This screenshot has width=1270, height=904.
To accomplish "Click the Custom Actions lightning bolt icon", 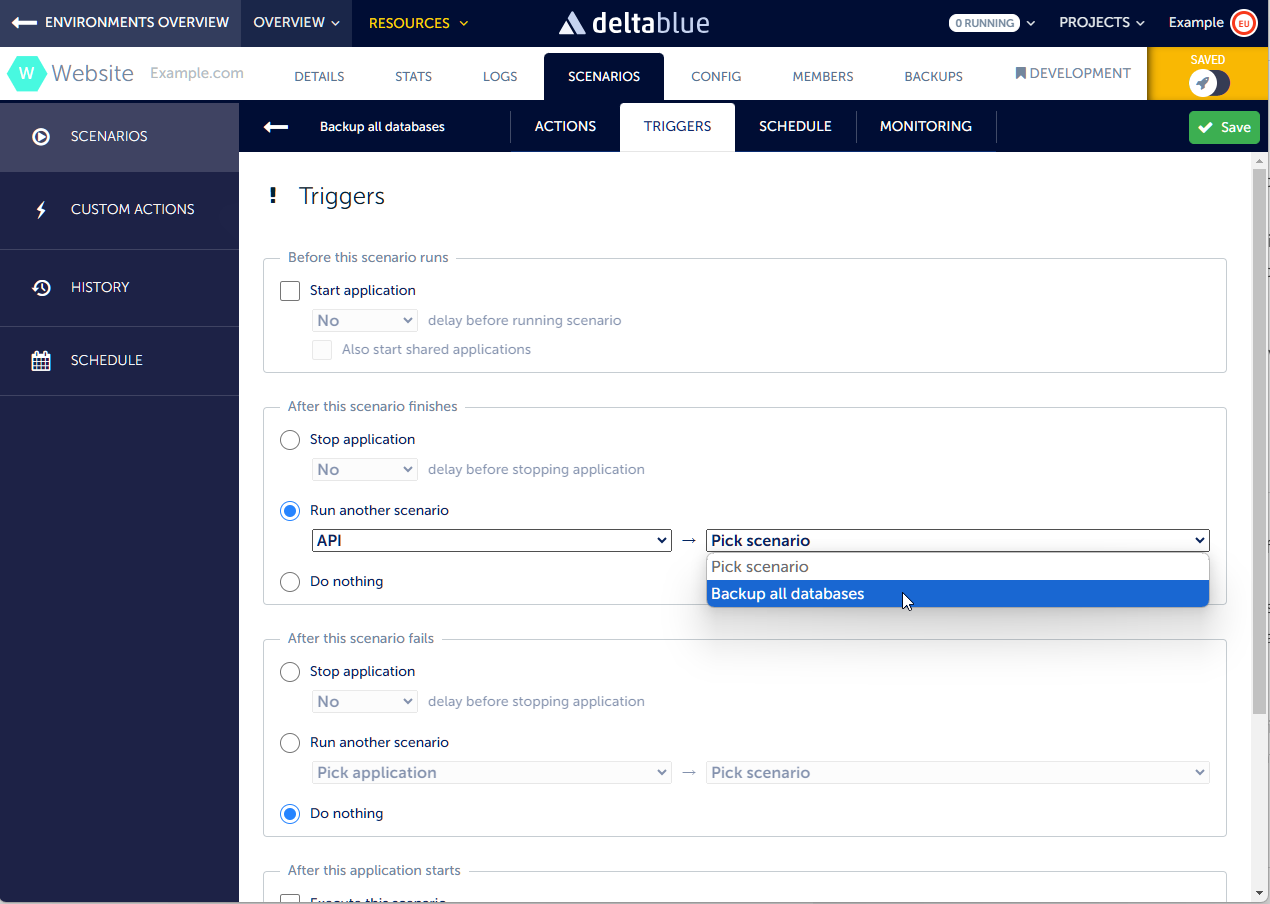I will tap(41, 210).
